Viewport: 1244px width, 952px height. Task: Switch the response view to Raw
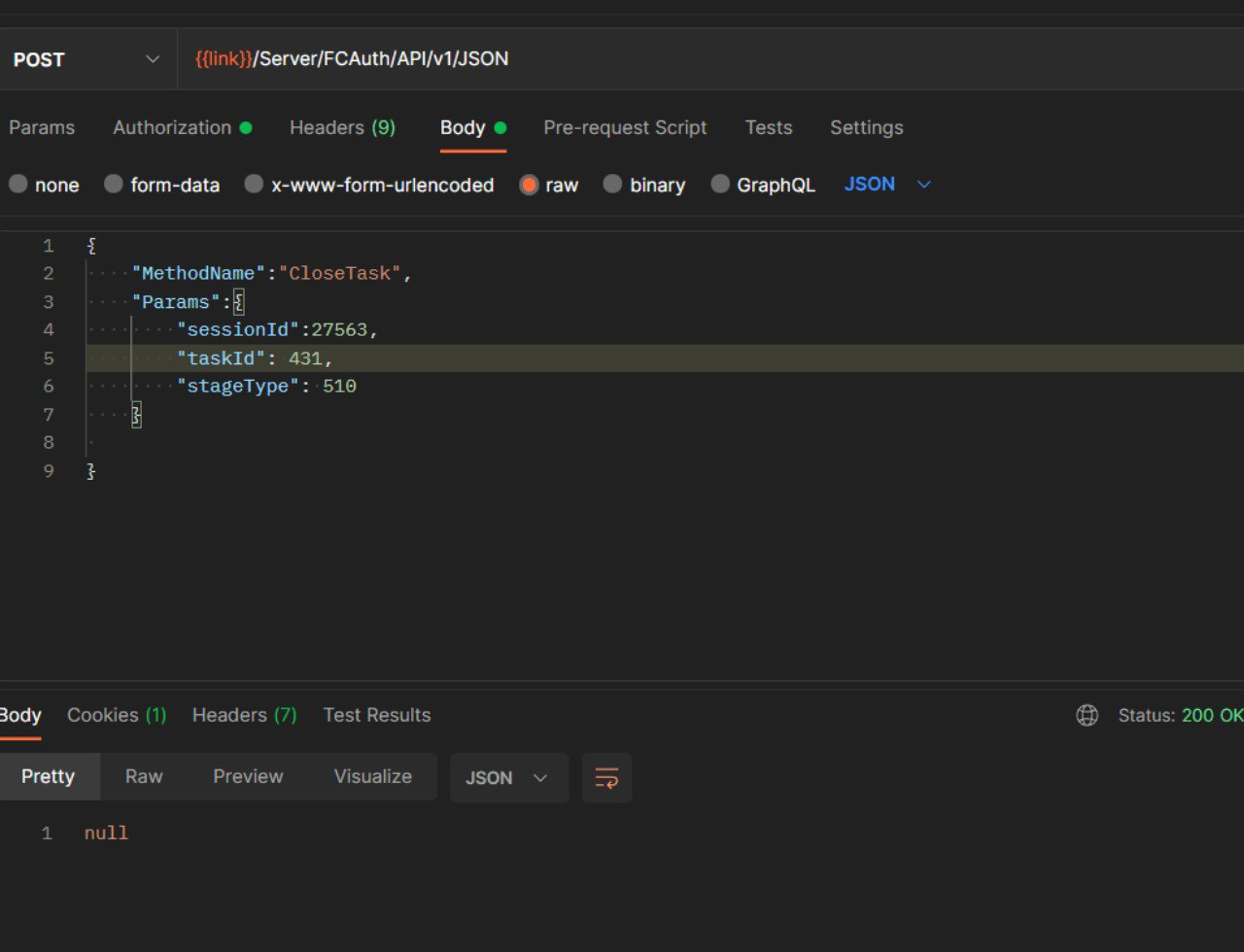[x=144, y=776]
